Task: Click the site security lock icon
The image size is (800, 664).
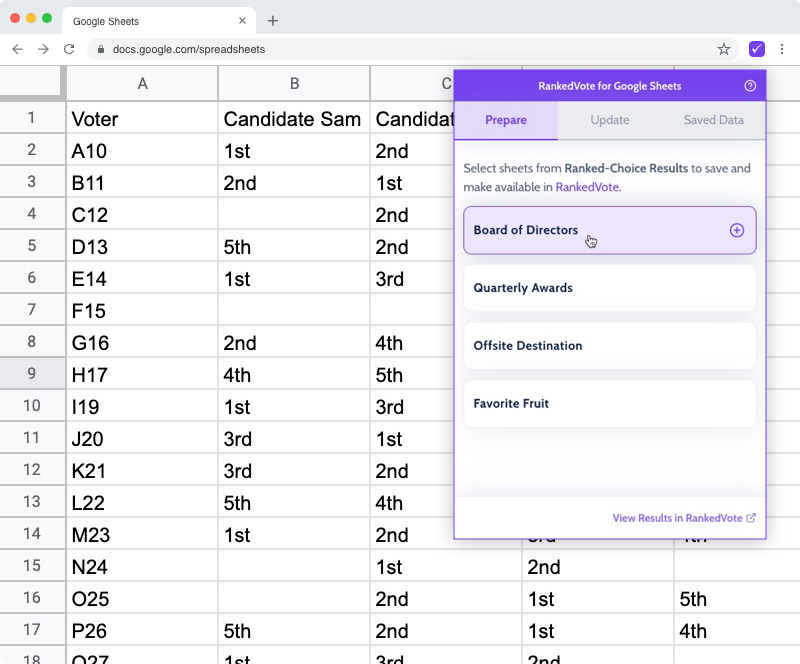Action: tap(102, 49)
